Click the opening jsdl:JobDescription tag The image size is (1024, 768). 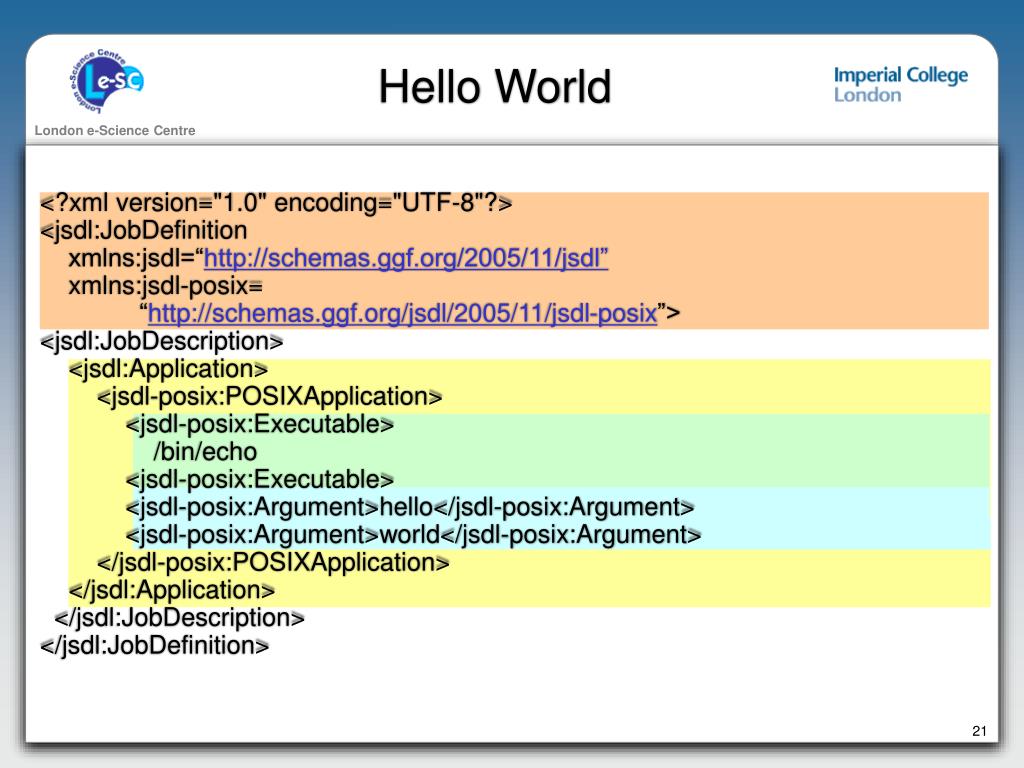(x=161, y=342)
